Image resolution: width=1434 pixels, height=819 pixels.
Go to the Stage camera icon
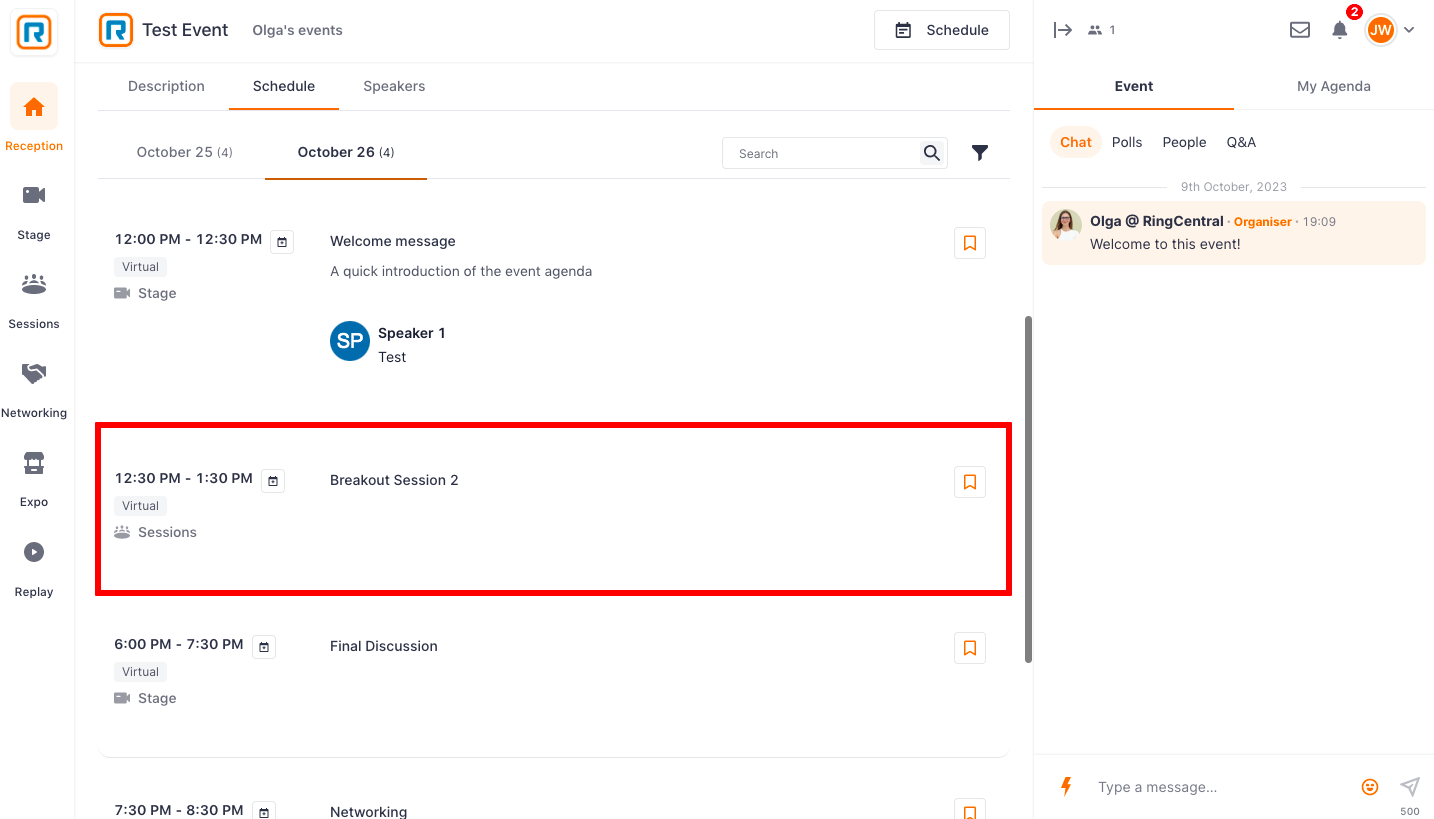(34, 195)
